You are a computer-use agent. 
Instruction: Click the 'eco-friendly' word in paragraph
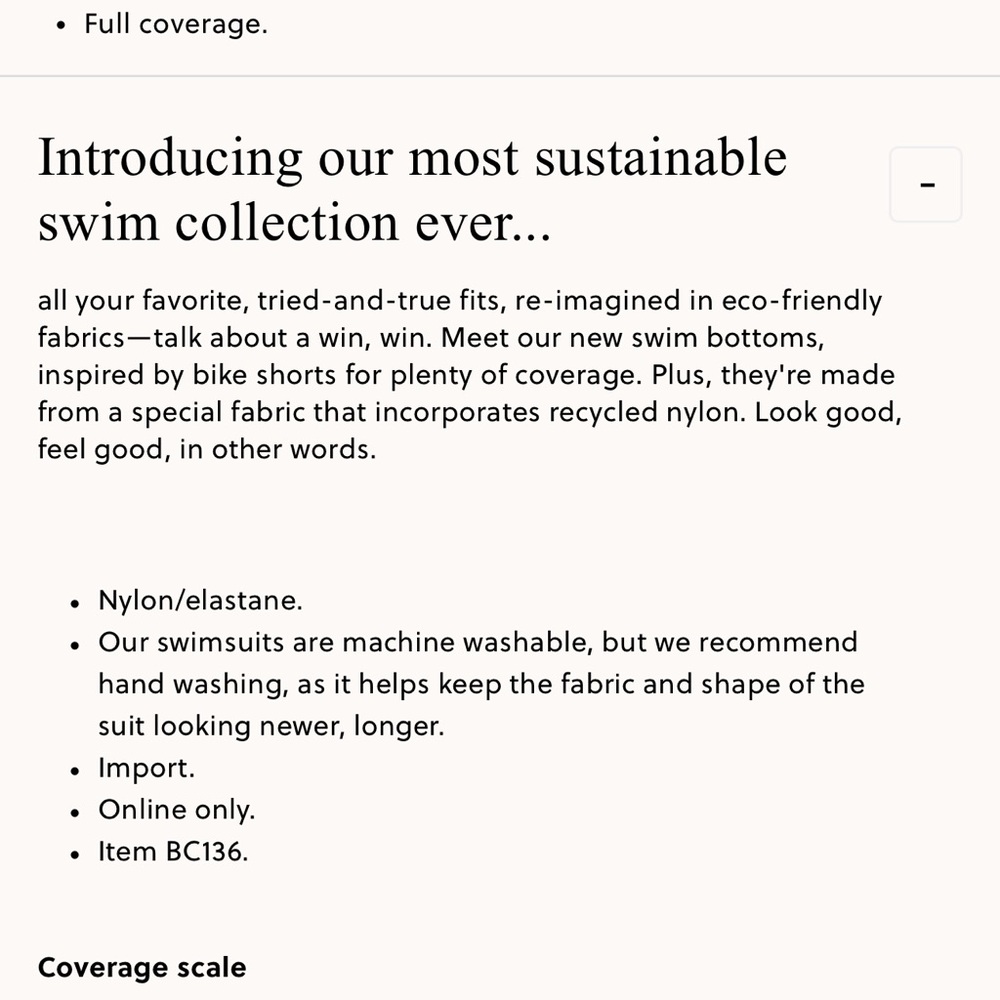point(802,300)
